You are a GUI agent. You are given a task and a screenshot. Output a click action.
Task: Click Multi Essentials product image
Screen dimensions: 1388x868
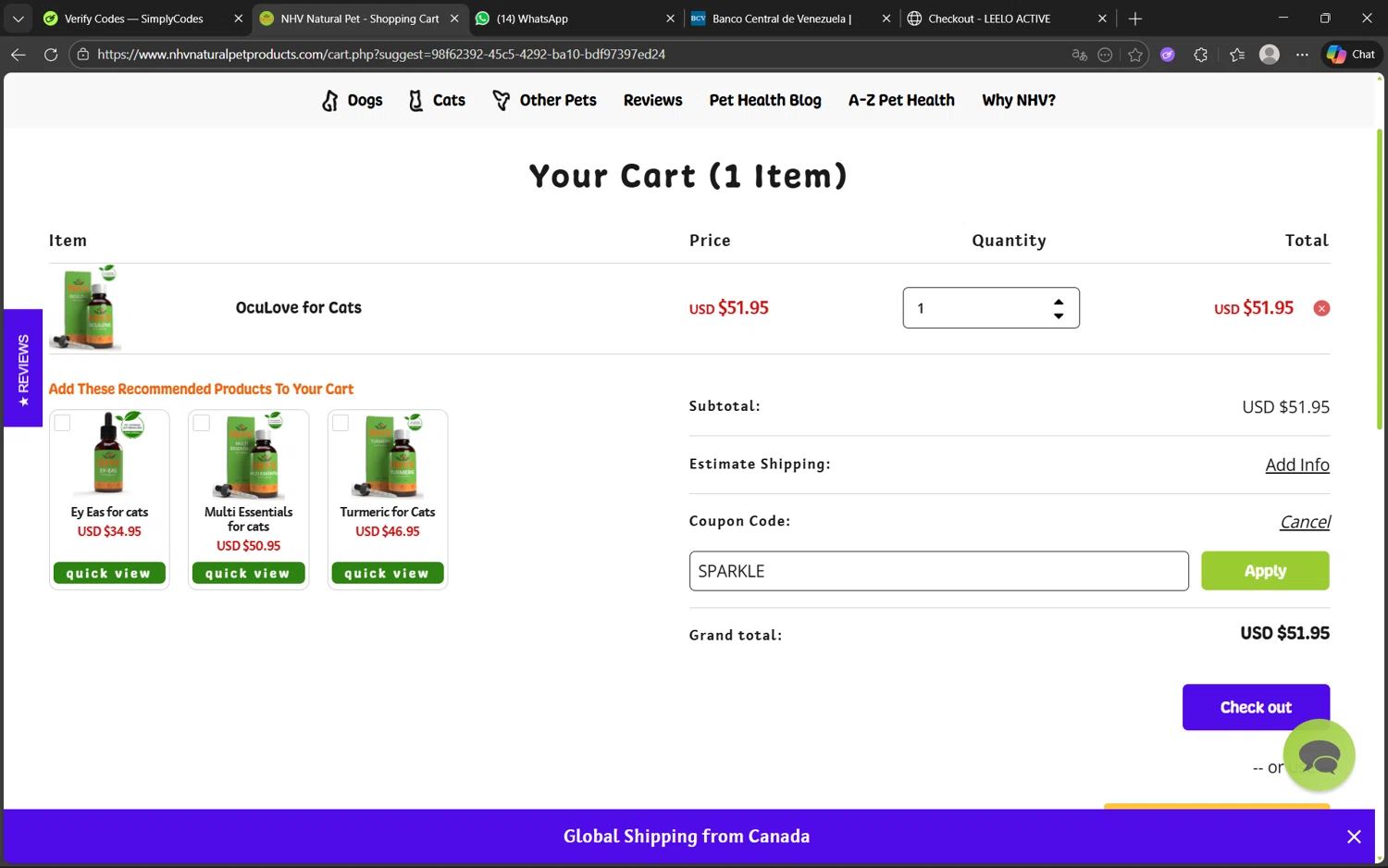250,456
